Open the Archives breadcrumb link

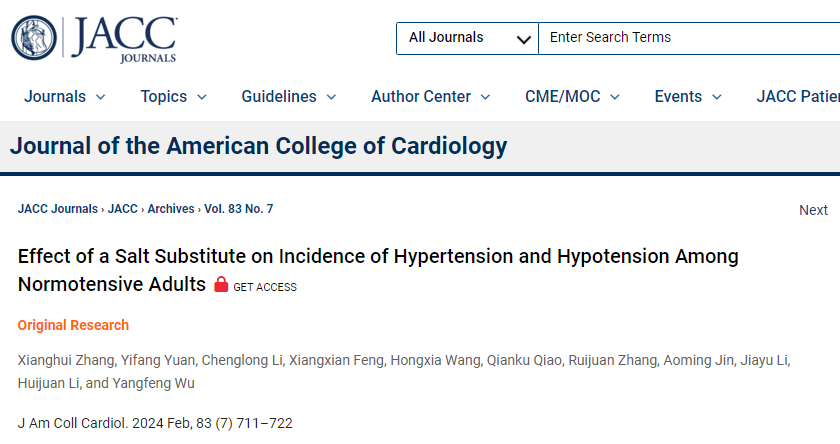[x=171, y=209]
